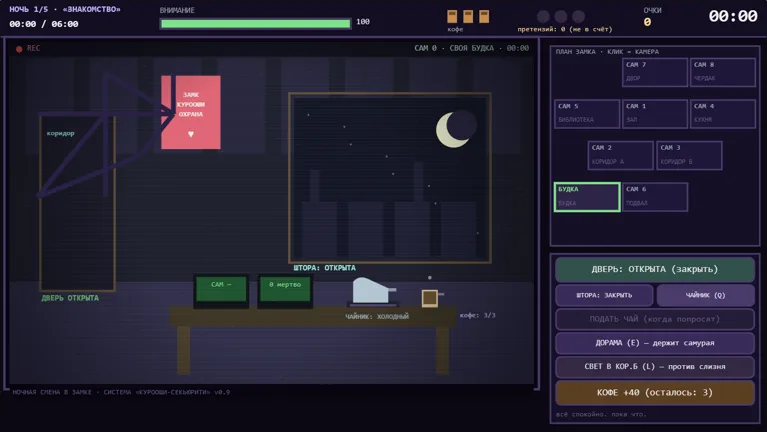Click the 'ШТОРА: ОТКРЫТА' label under the window
The width and height of the screenshot is (767, 432).
(x=324, y=268)
